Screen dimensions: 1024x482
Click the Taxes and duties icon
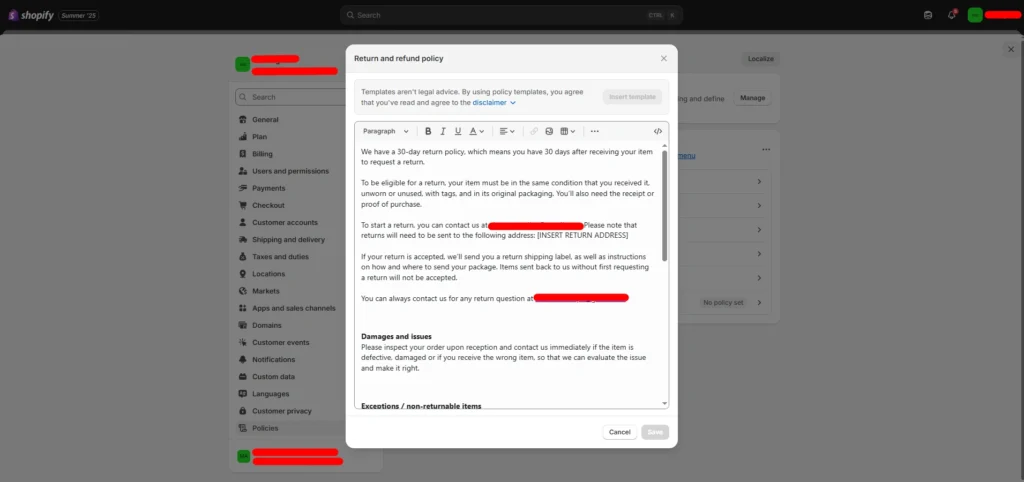243,257
